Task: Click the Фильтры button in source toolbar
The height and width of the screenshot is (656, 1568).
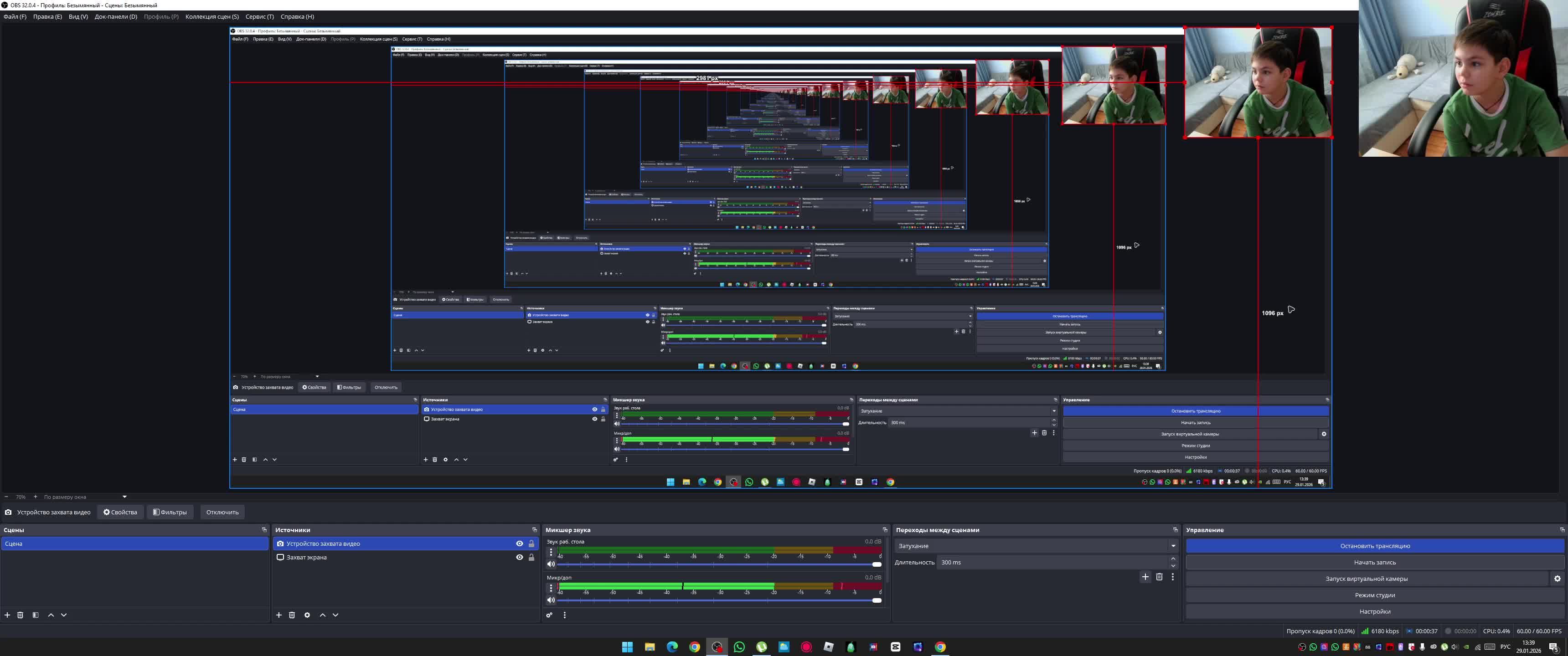Action: 170,512
